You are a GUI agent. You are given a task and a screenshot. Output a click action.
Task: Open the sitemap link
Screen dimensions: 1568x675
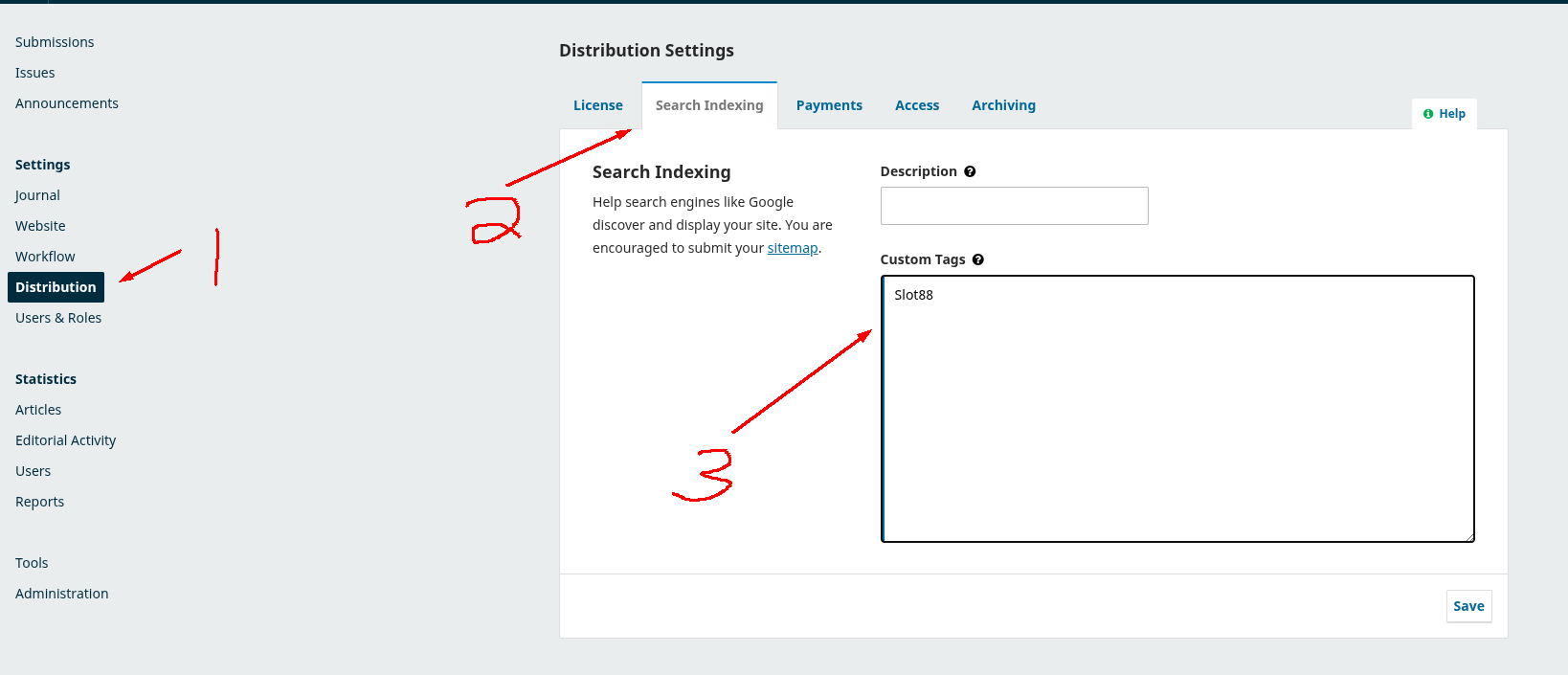[793, 248]
